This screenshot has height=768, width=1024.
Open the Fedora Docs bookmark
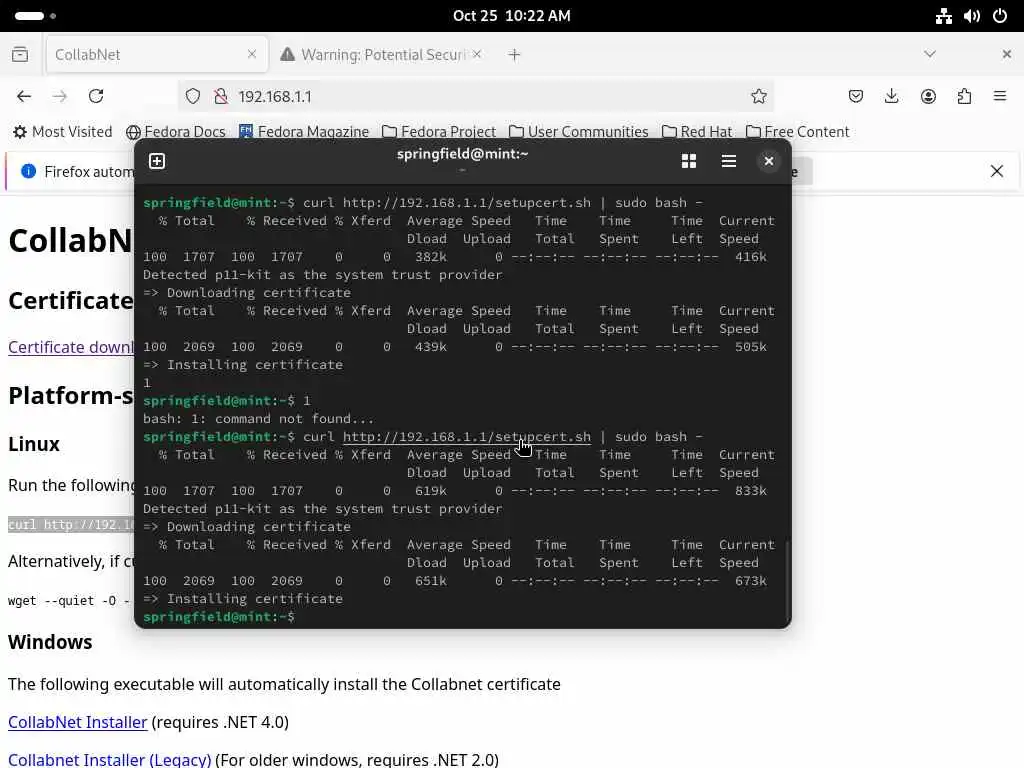pyautogui.click(x=176, y=132)
